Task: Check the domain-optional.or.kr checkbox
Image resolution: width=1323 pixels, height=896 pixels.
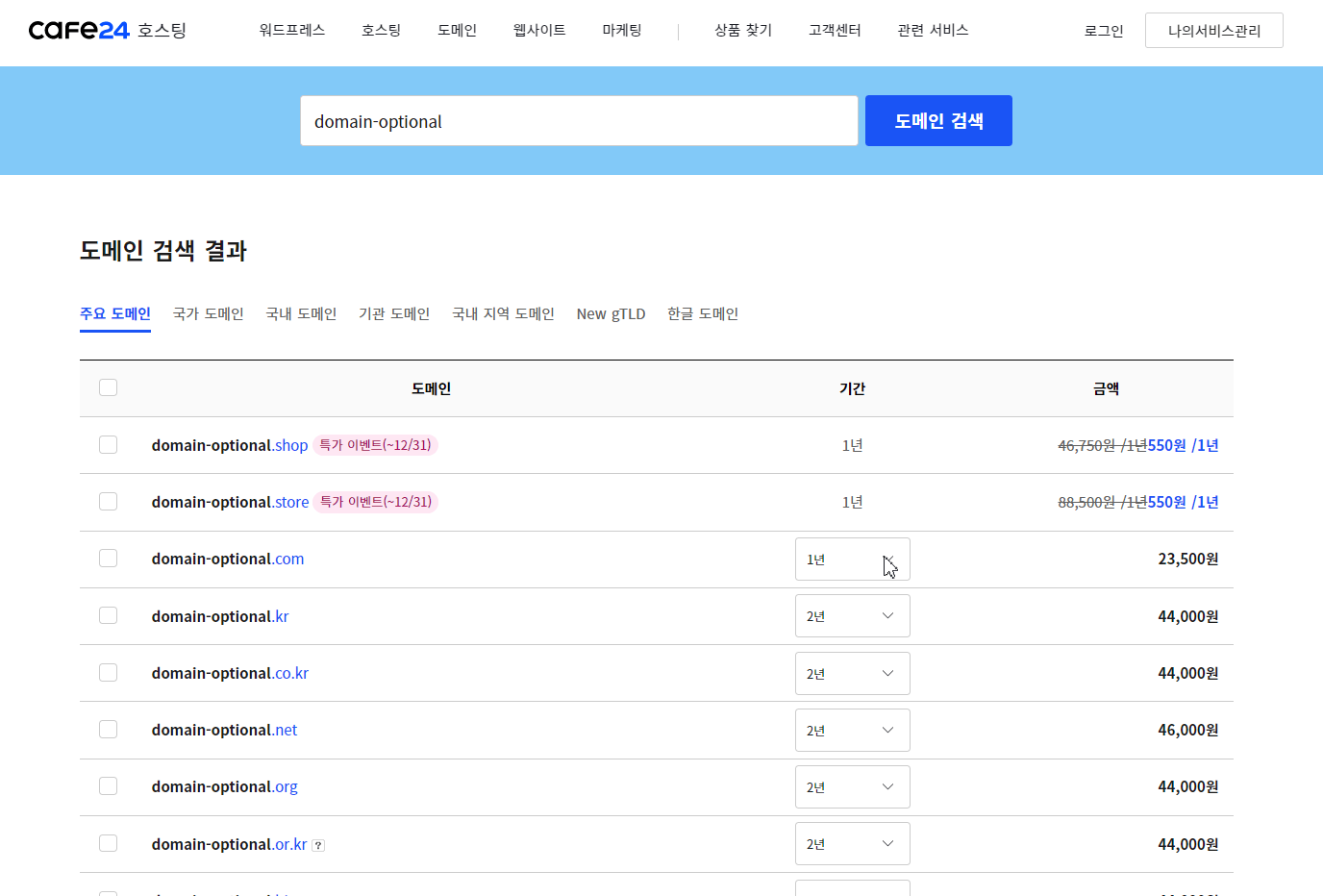Action: [108, 843]
